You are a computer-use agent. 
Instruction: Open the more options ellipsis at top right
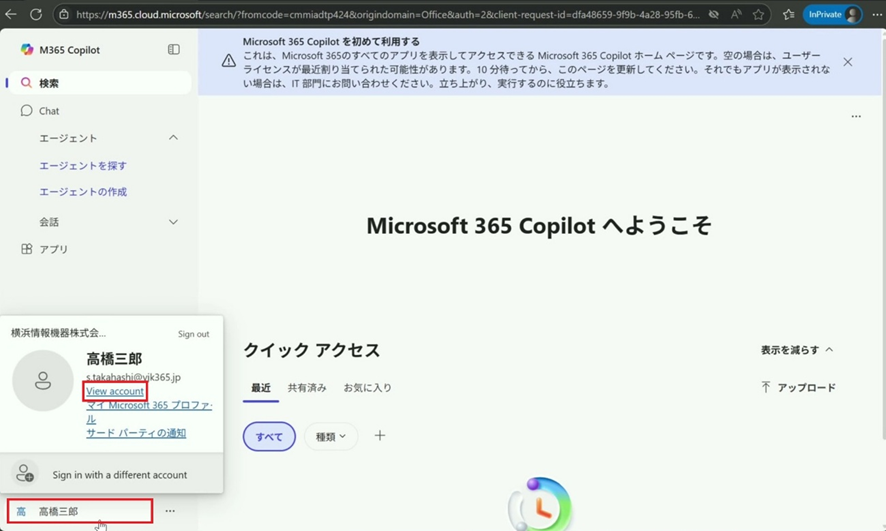click(856, 117)
